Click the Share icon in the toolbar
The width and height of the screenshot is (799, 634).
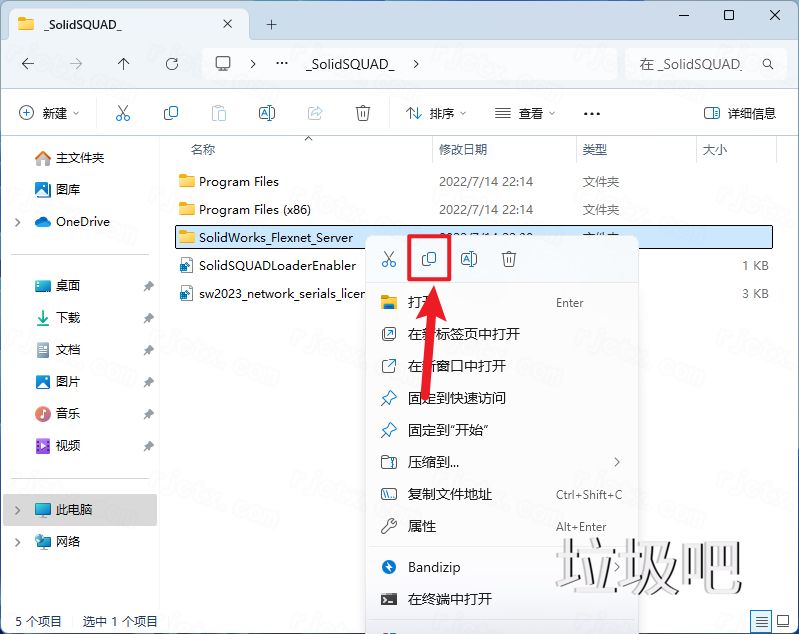315,113
